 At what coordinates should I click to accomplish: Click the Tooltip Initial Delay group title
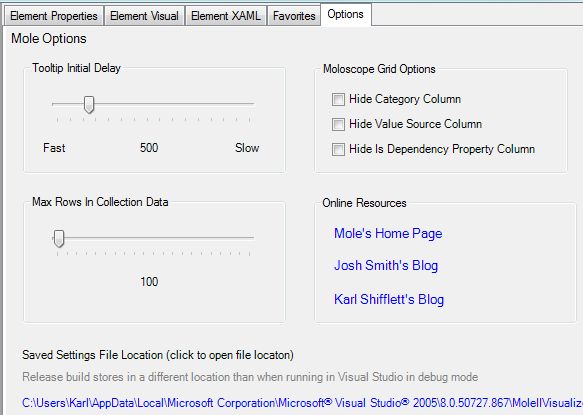click(76, 68)
